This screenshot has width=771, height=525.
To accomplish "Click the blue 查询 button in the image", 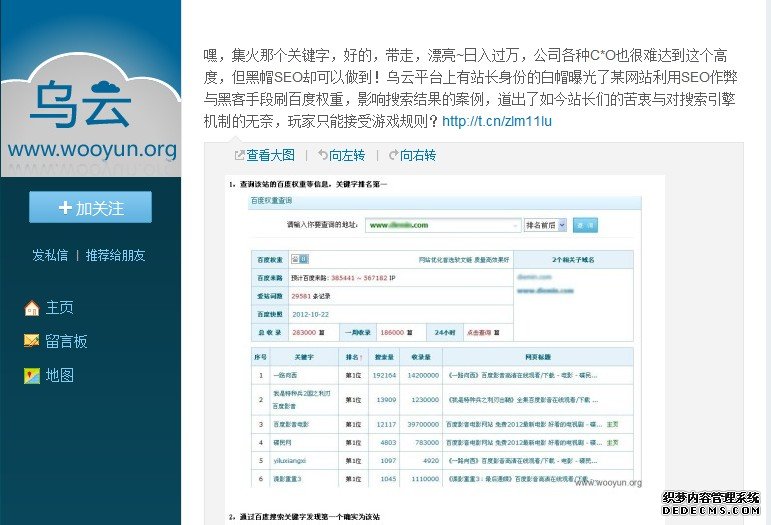I will (x=585, y=225).
